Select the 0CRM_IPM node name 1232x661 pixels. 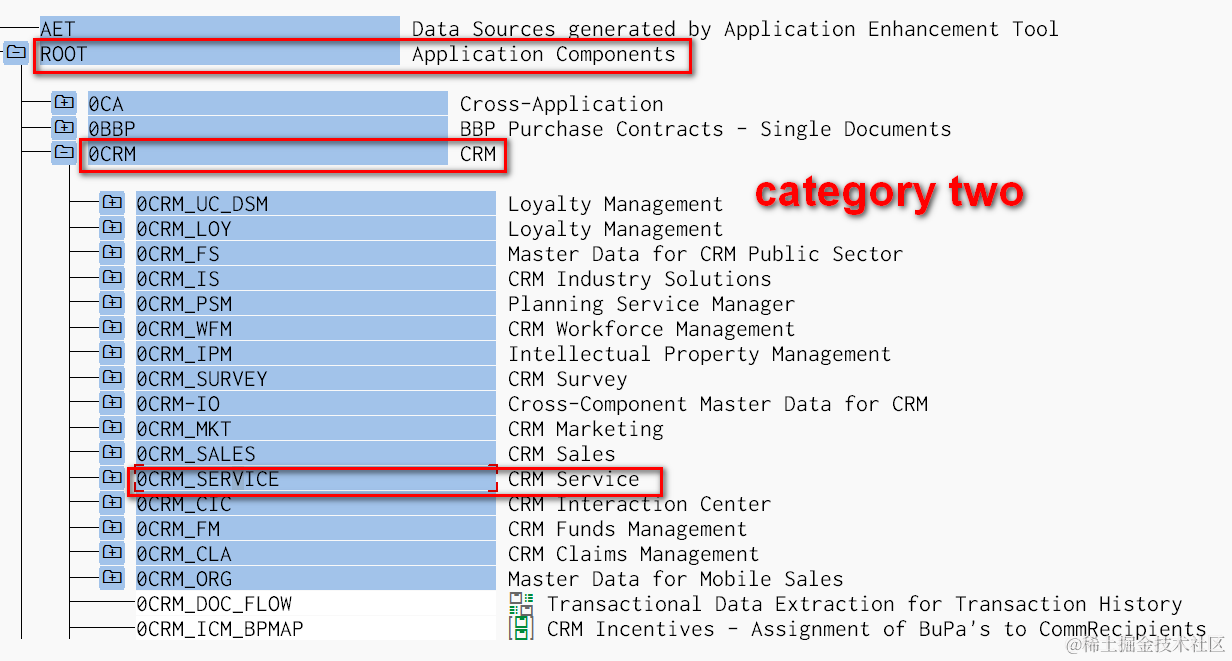pyautogui.click(x=184, y=354)
